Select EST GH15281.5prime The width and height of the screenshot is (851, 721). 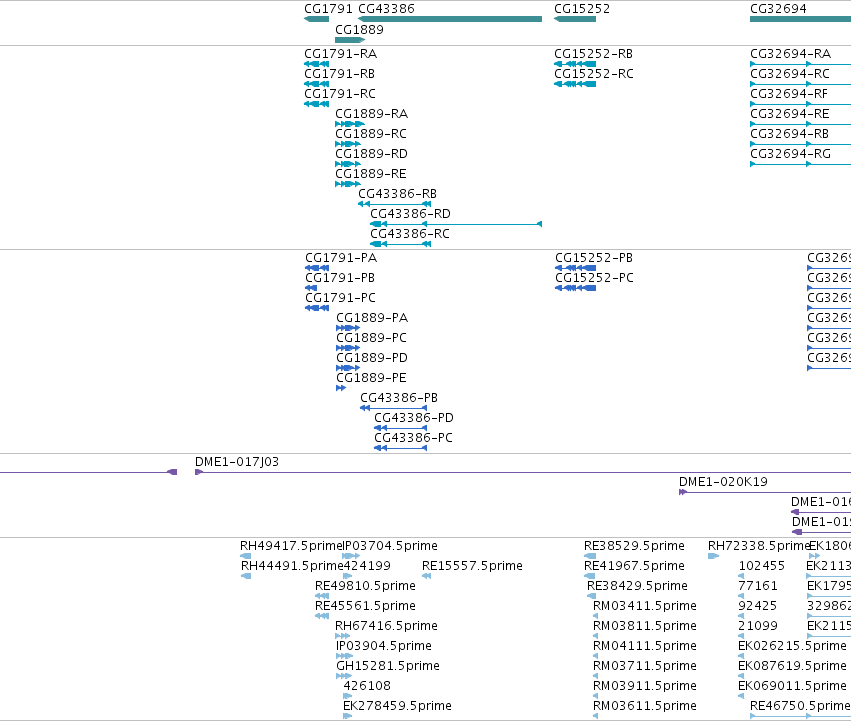(388, 667)
